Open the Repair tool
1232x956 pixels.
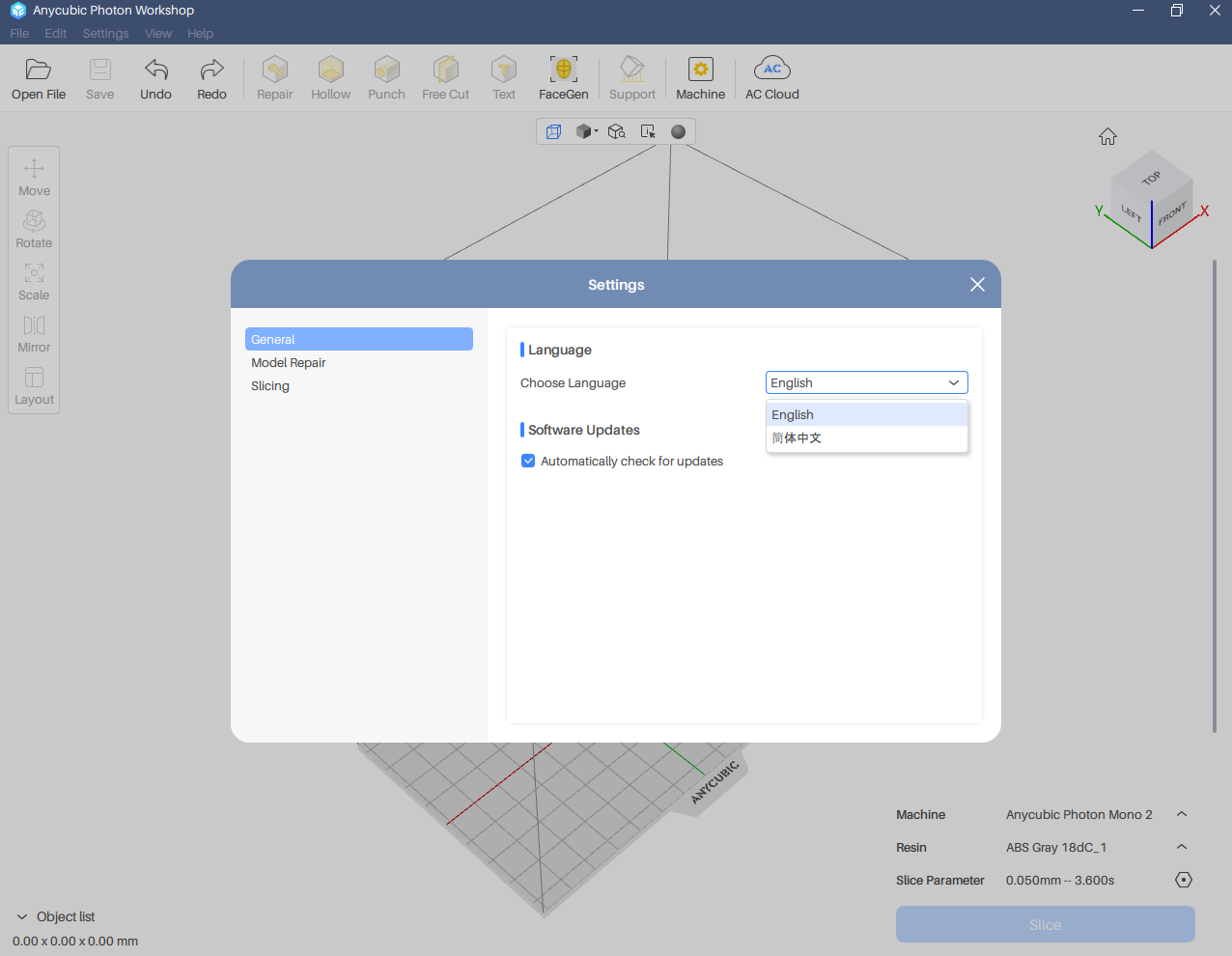(x=275, y=79)
